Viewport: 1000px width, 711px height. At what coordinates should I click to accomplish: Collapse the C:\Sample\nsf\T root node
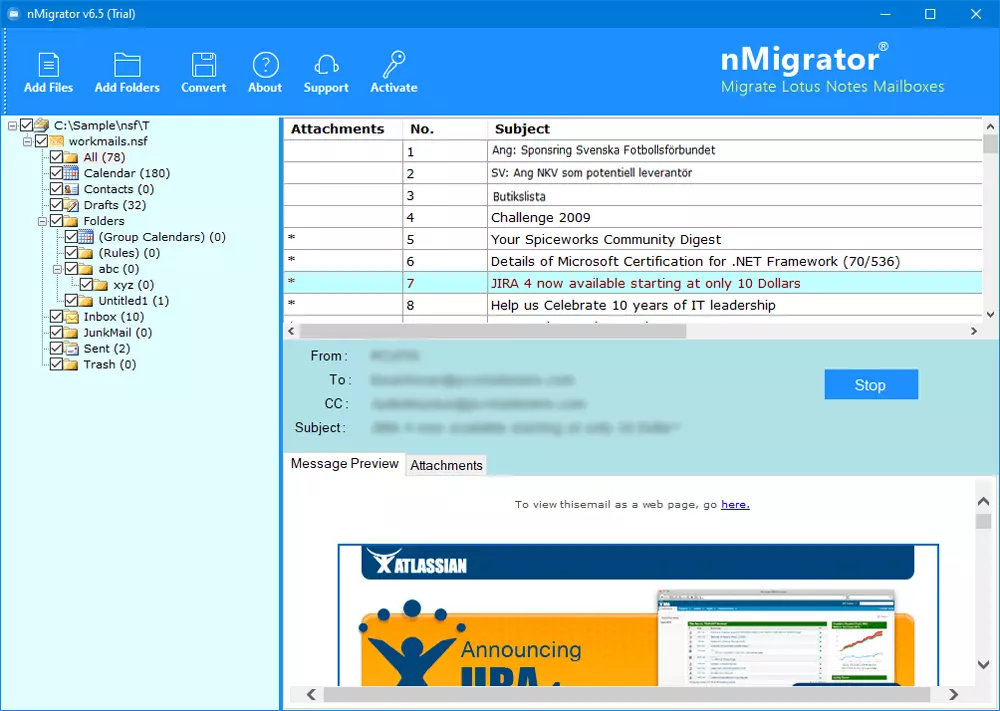[x=12, y=126]
